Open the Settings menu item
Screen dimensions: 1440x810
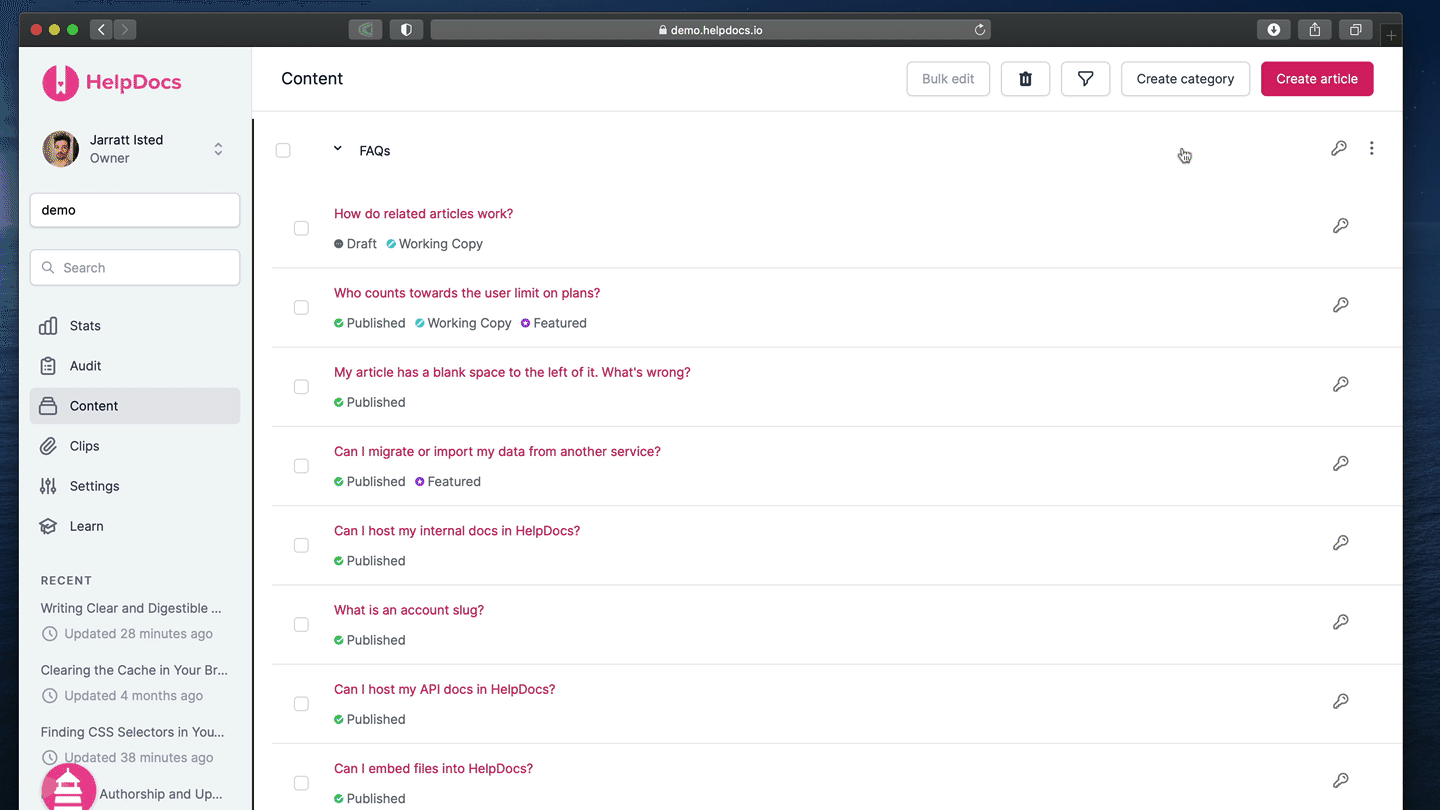click(135, 486)
